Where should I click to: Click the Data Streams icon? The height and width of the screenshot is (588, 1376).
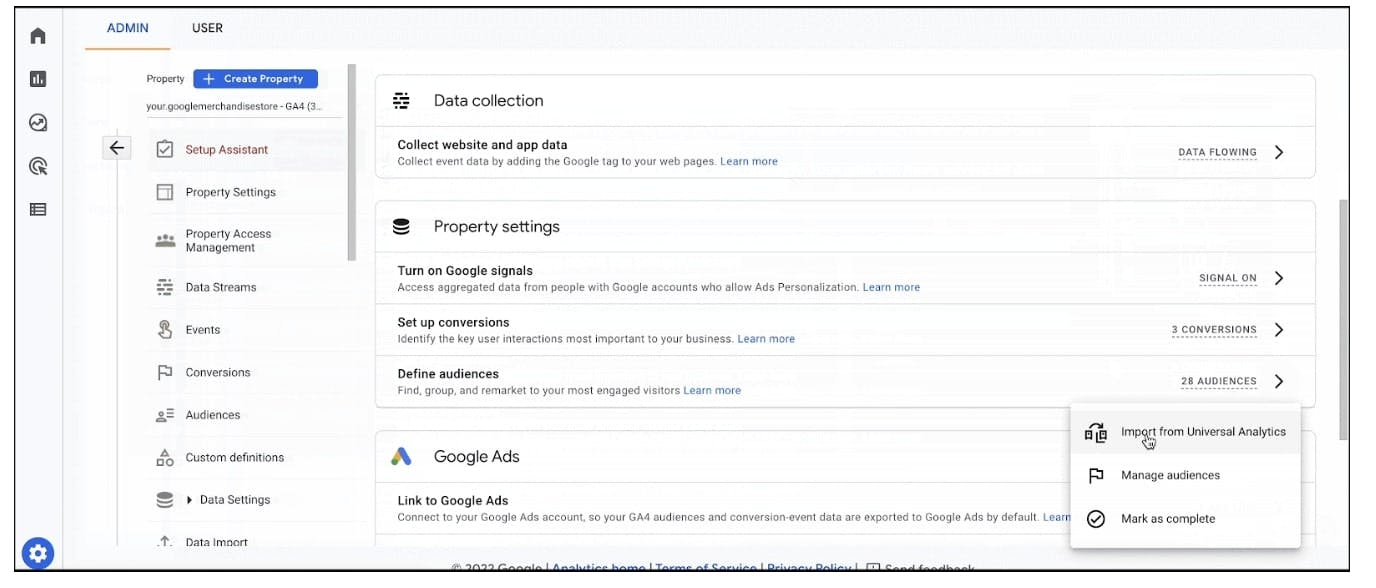click(165, 287)
